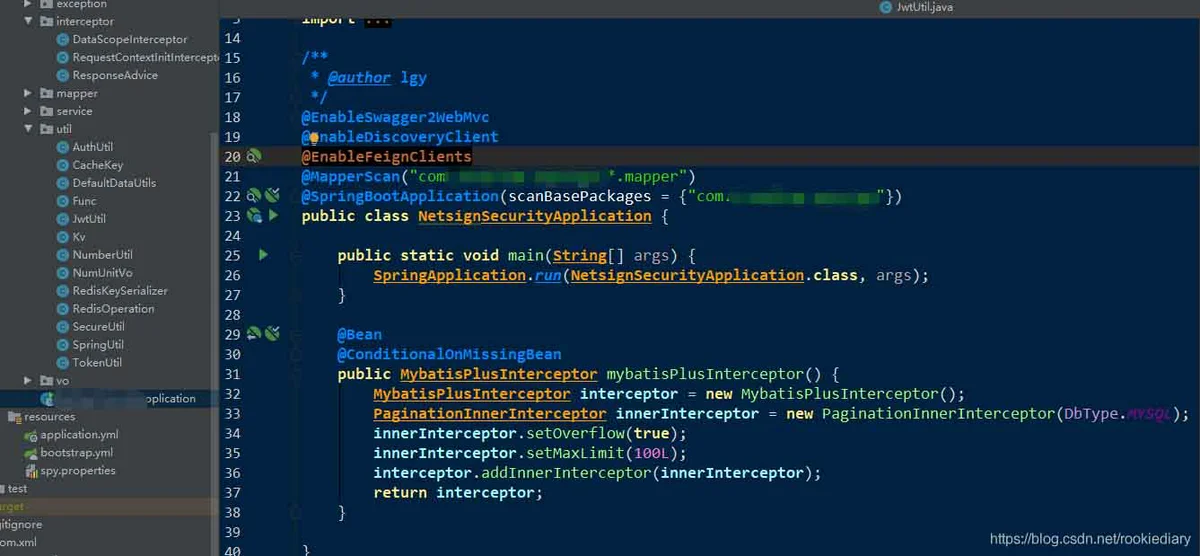The image size is (1200, 556).
Task: Expand the vo folder
Action: 29,381
